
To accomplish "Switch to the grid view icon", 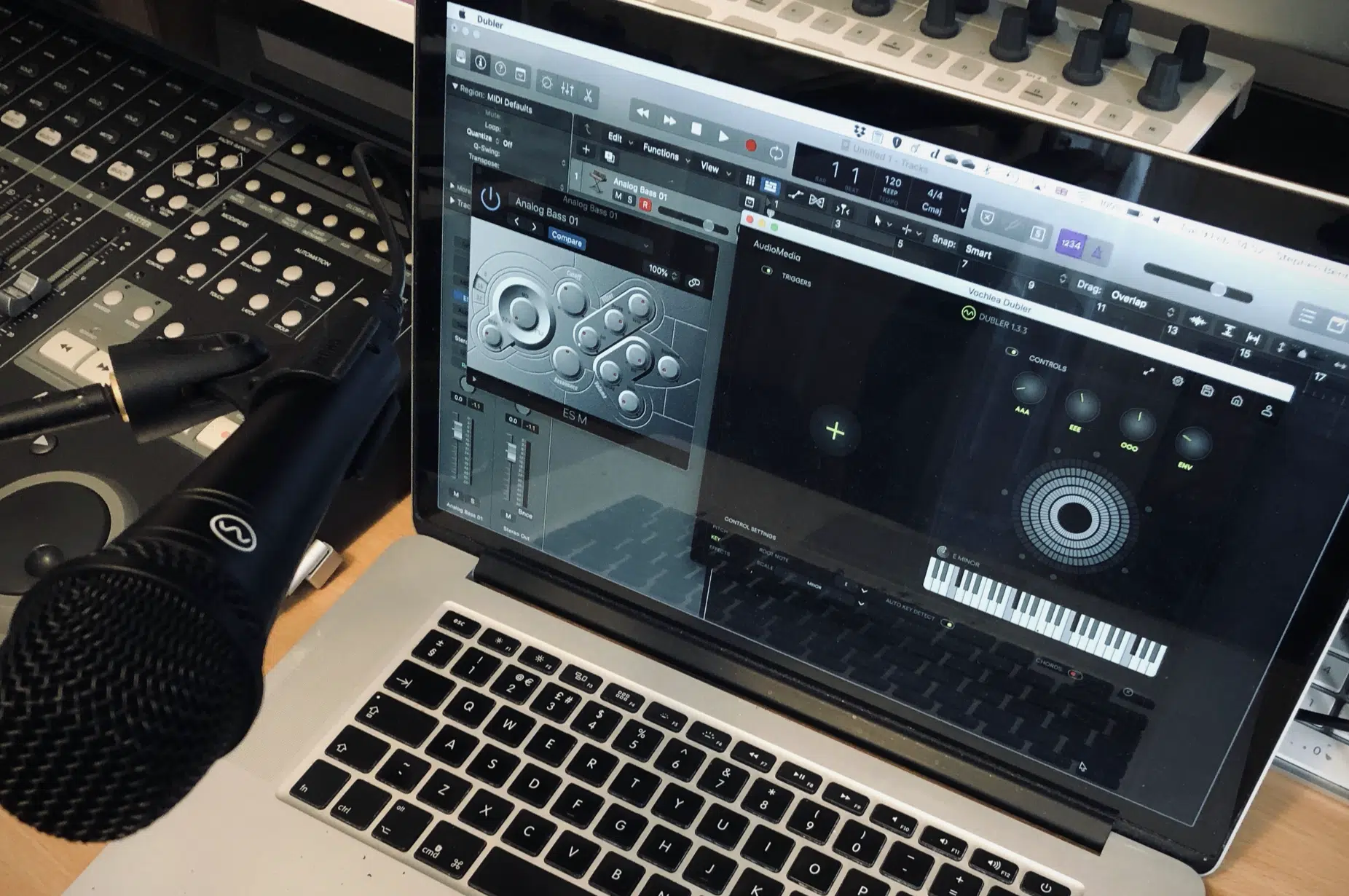I will (x=750, y=180).
